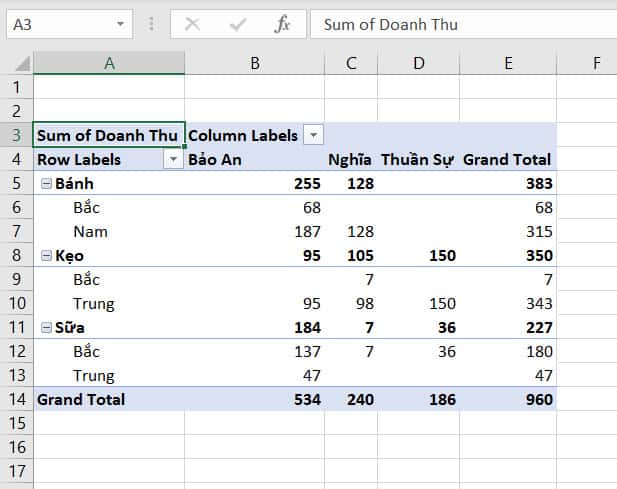Select column C header

[x=351, y=63]
